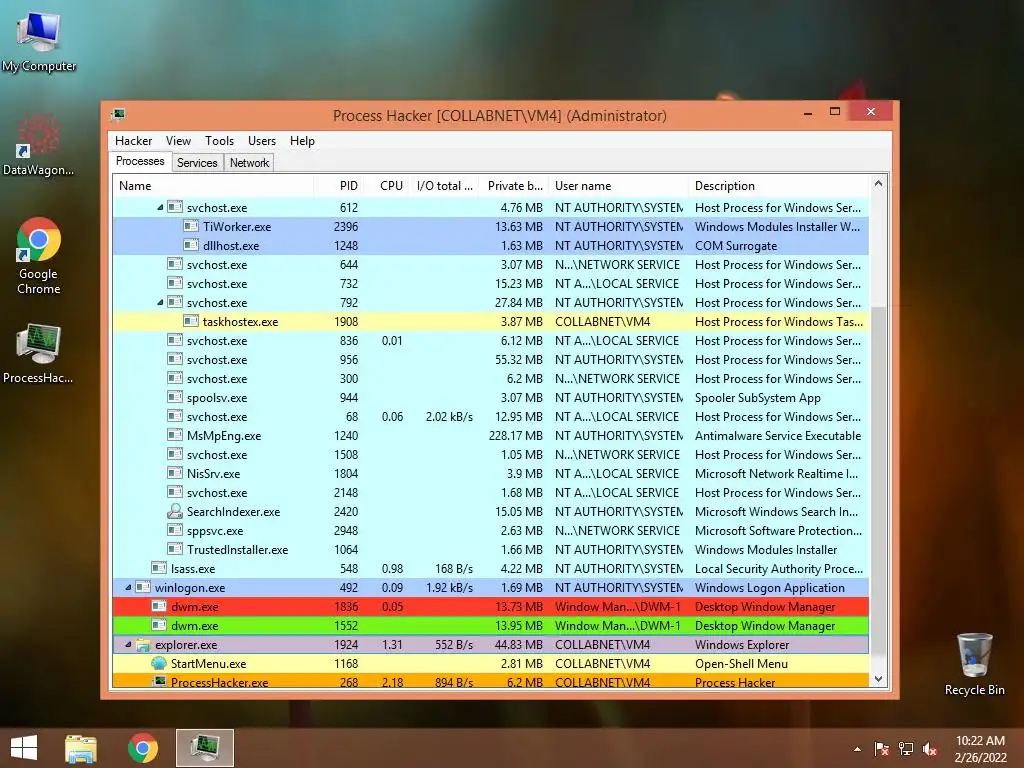This screenshot has height=768, width=1024.
Task: Open File Explorer from taskbar
Action: point(81,748)
